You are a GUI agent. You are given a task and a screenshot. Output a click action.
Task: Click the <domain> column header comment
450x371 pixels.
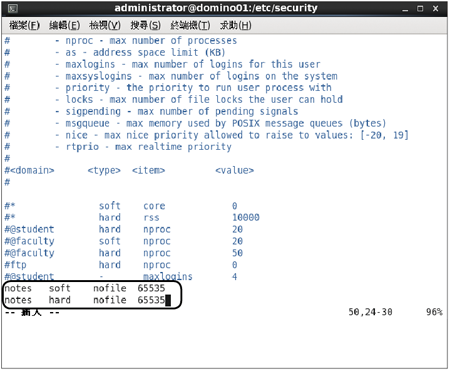click(x=29, y=170)
